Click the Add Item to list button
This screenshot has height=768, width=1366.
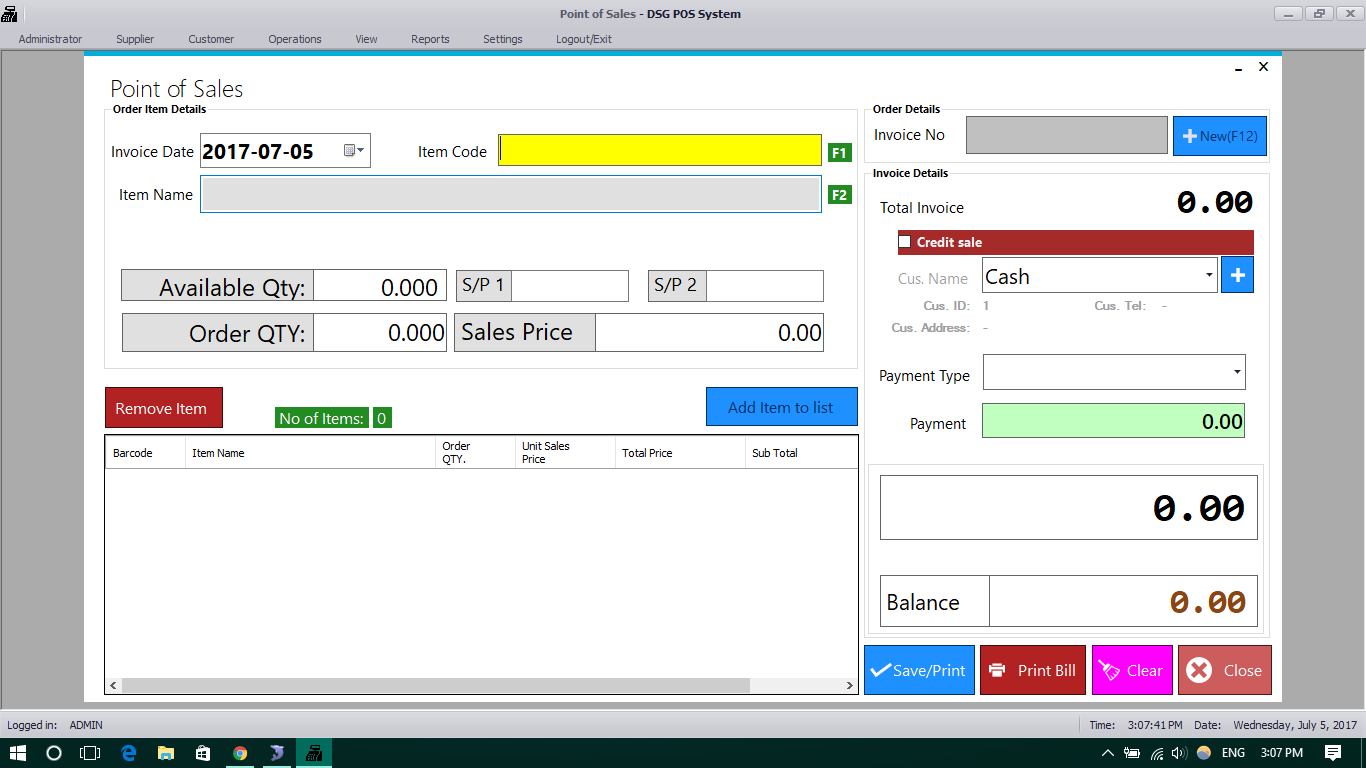coord(781,406)
